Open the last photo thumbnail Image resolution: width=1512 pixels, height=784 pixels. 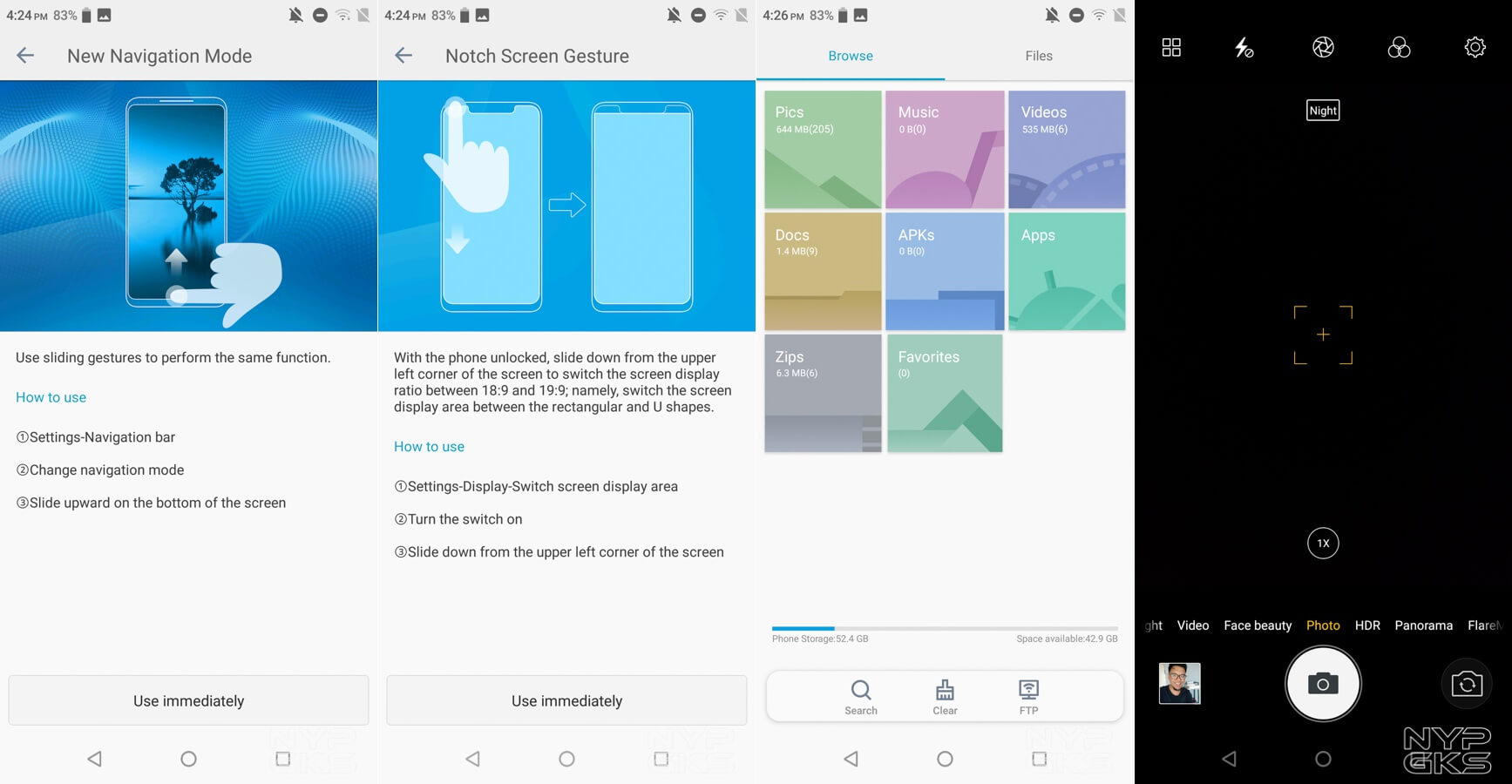(1179, 684)
